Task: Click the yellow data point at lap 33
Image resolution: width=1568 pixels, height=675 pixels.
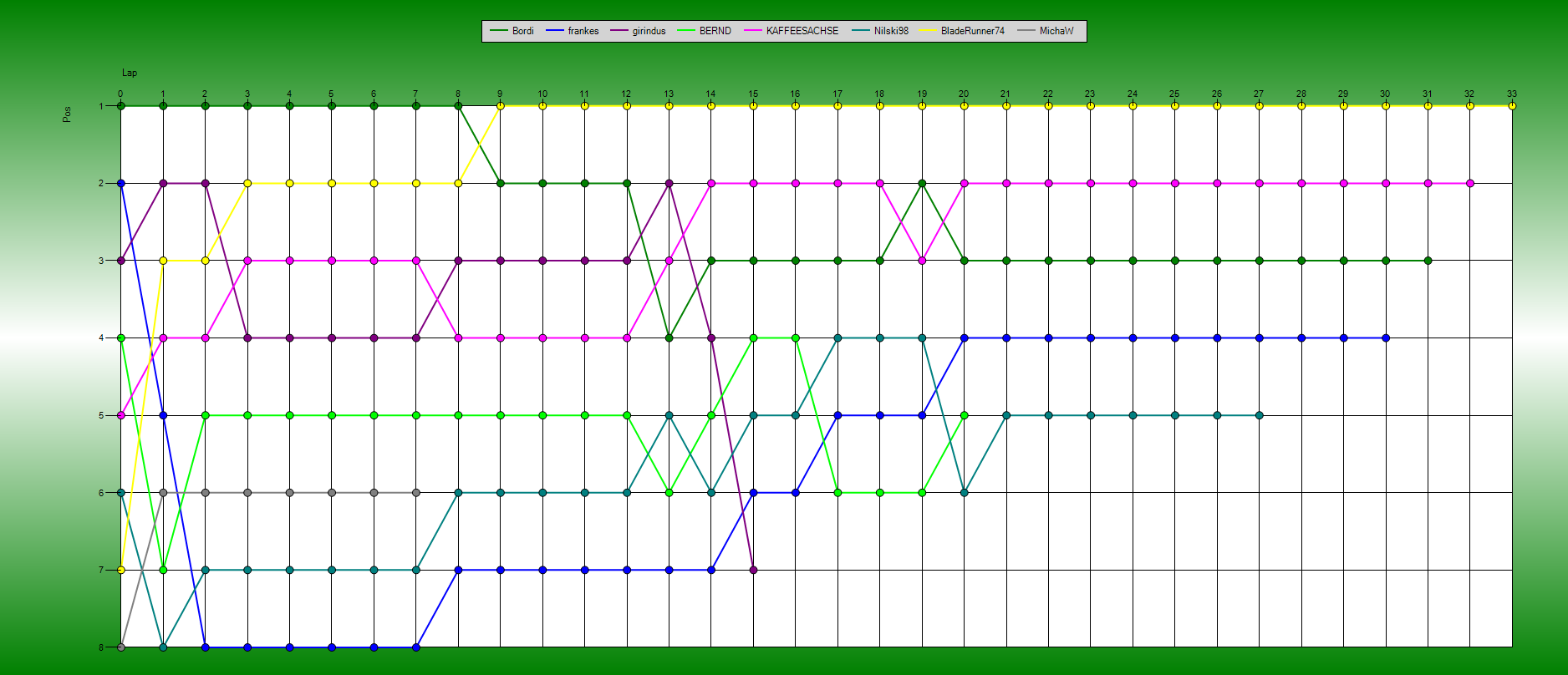Action: coord(1512,106)
